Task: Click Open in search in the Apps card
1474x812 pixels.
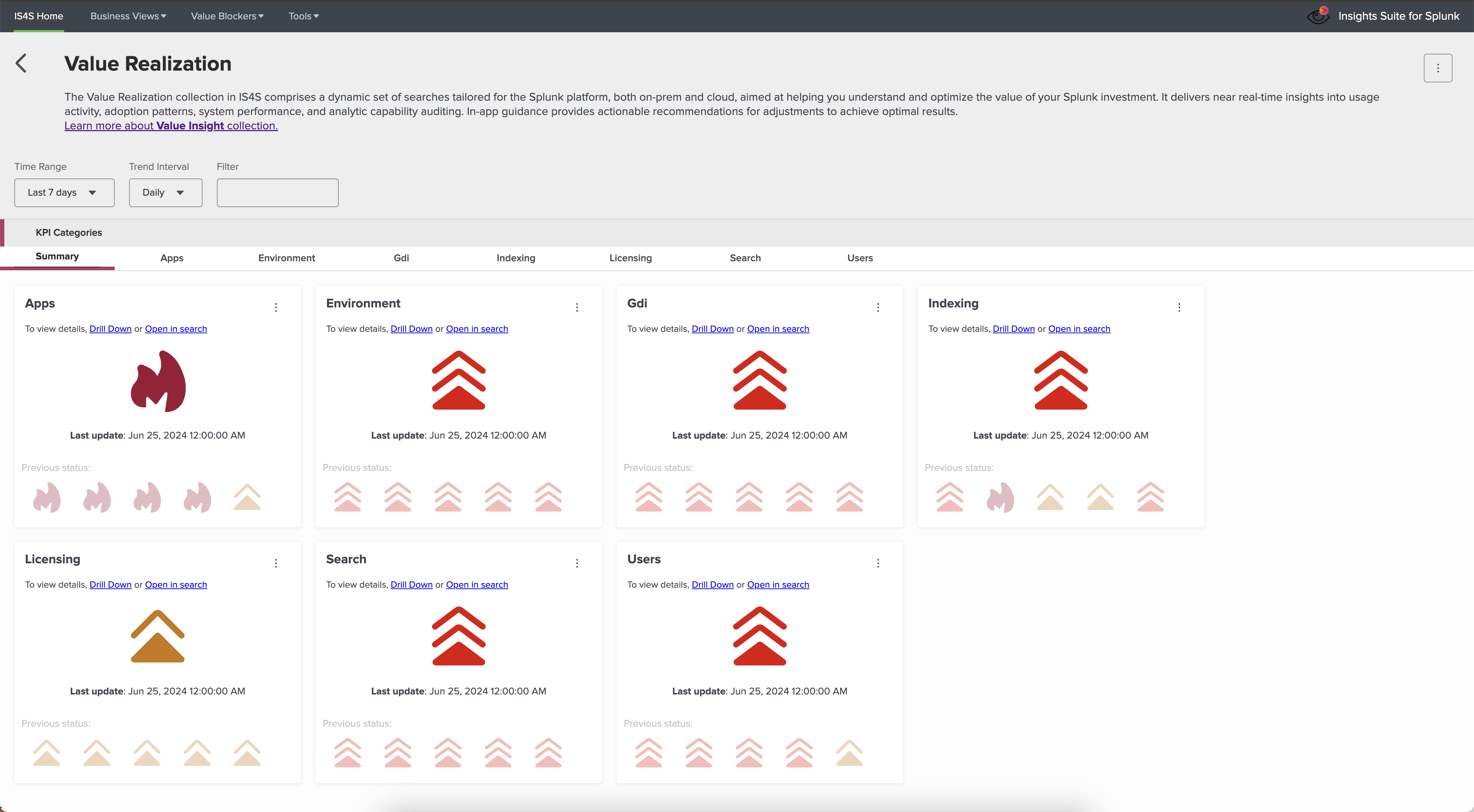Action: [x=176, y=329]
